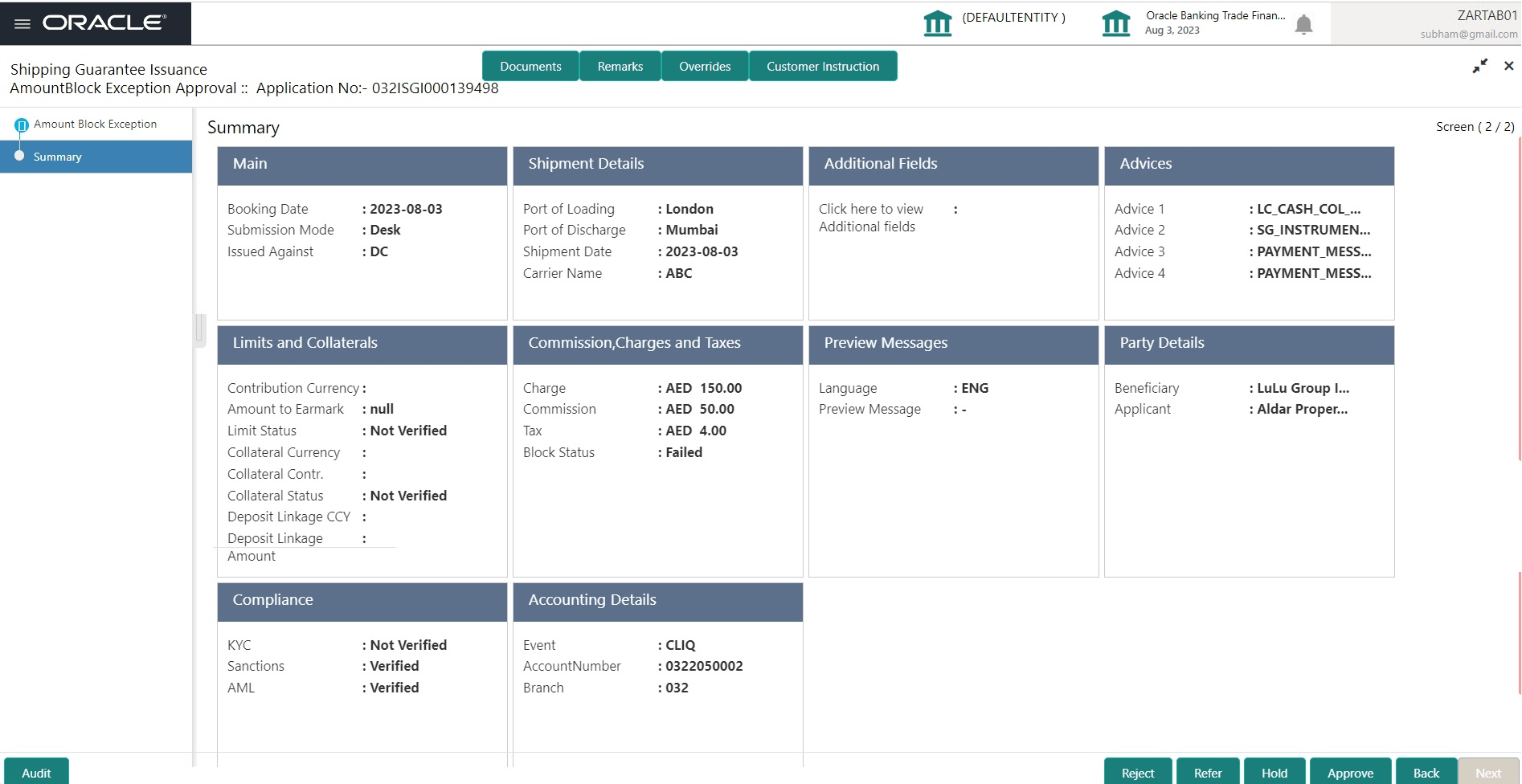Open the Remarks panel

pyautogui.click(x=620, y=66)
